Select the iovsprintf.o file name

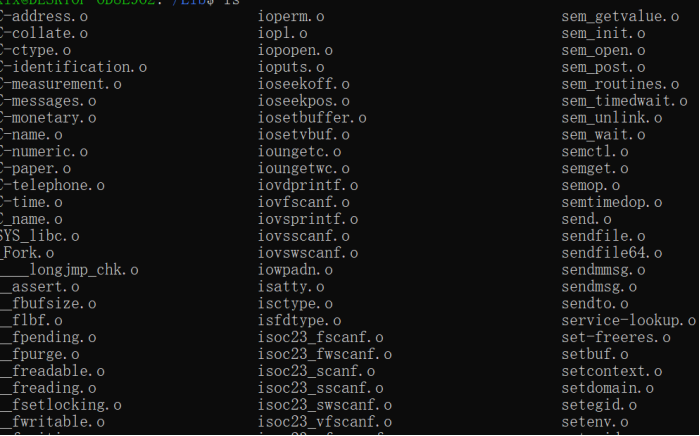click(308, 219)
